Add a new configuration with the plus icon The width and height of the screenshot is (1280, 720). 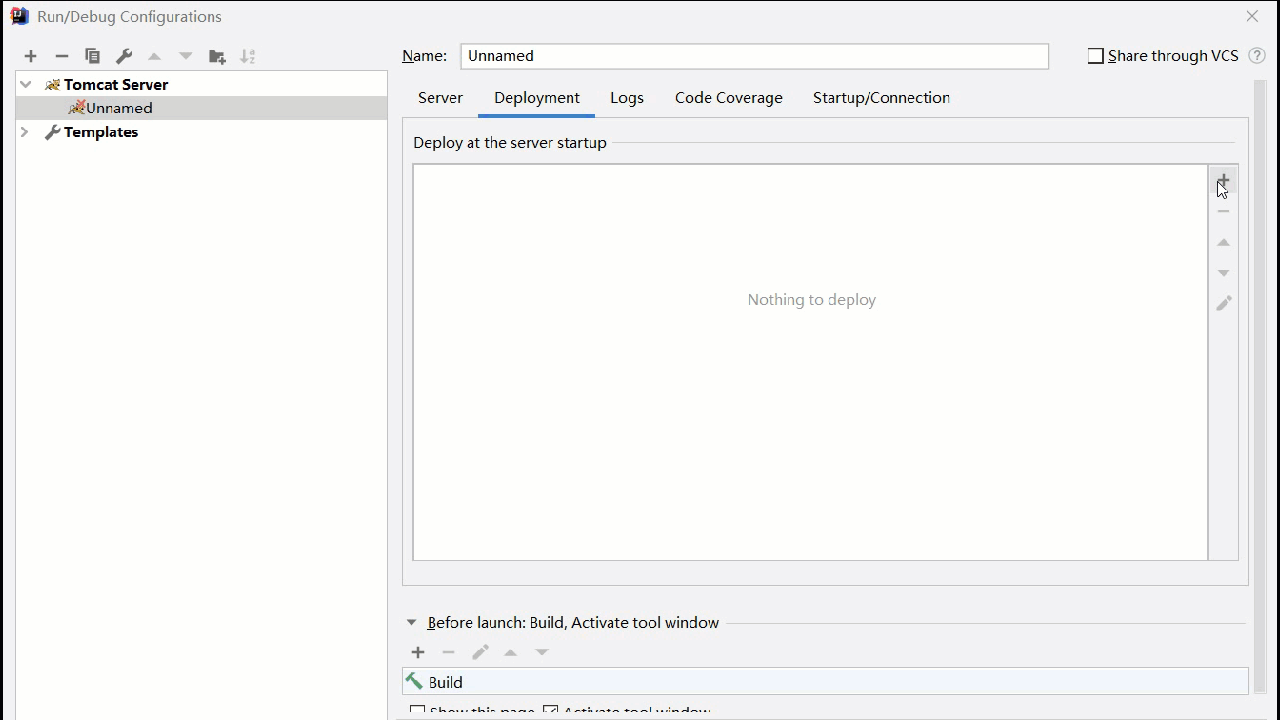pos(30,56)
